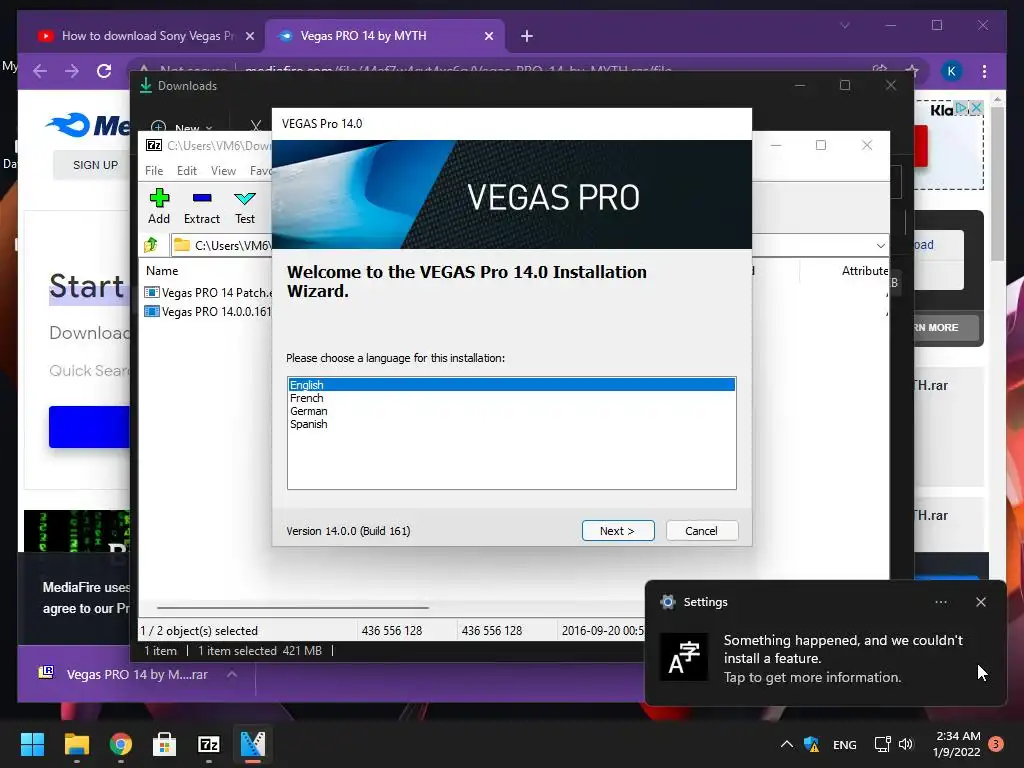The width and height of the screenshot is (1024, 768).
Task: Close the Settings notification
Action: click(x=981, y=602)
